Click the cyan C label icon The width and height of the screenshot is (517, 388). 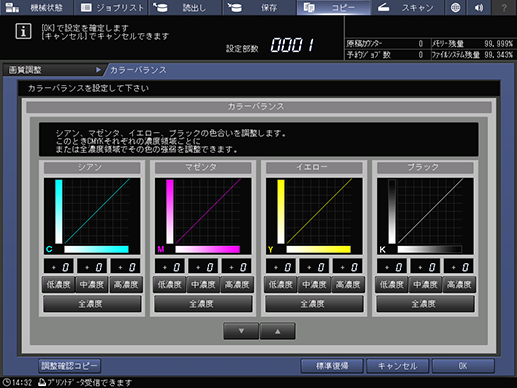[49, 249]
